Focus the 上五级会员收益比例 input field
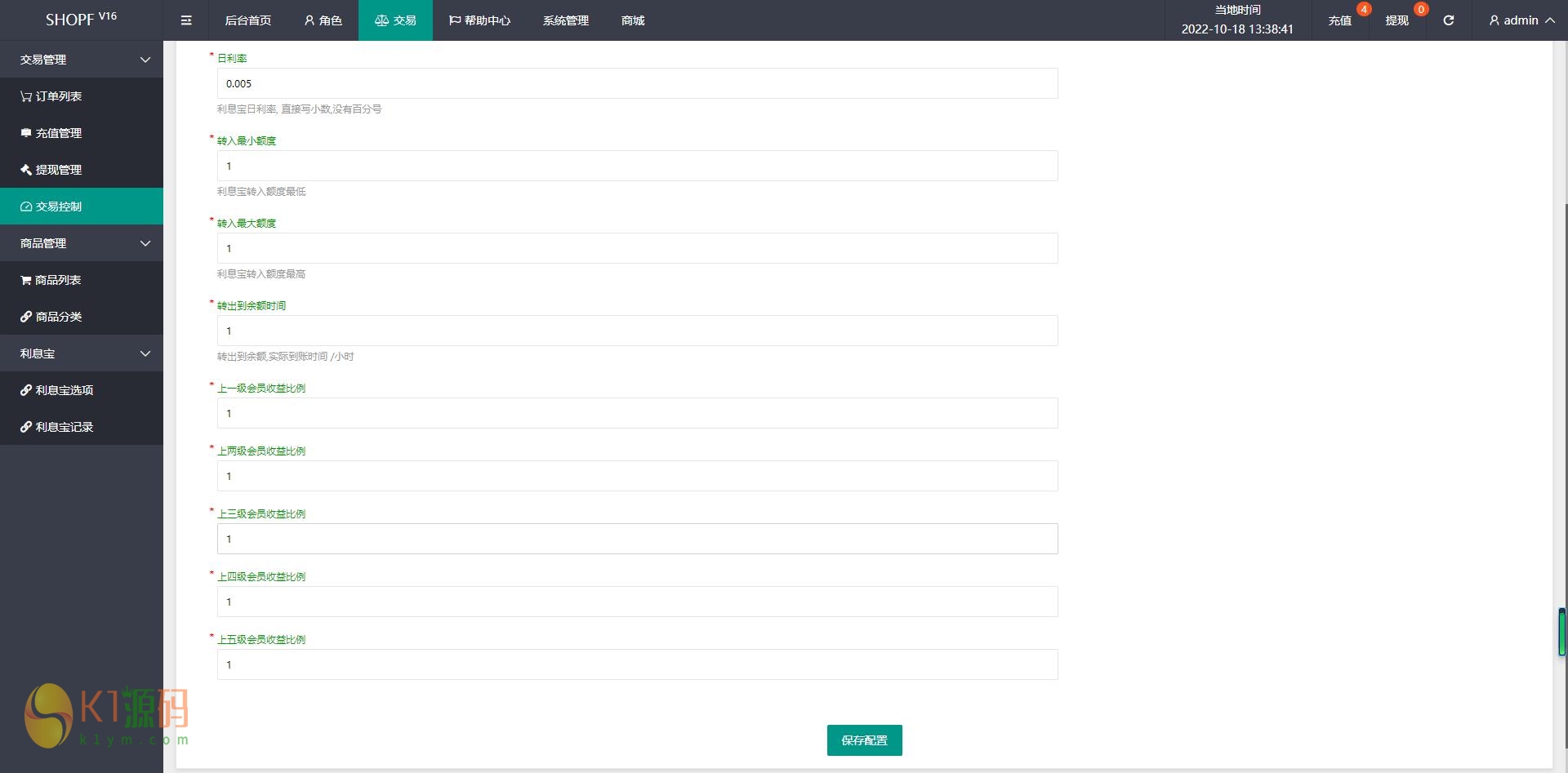Viewport: 1568px width, 773px height. click(637, 664)
